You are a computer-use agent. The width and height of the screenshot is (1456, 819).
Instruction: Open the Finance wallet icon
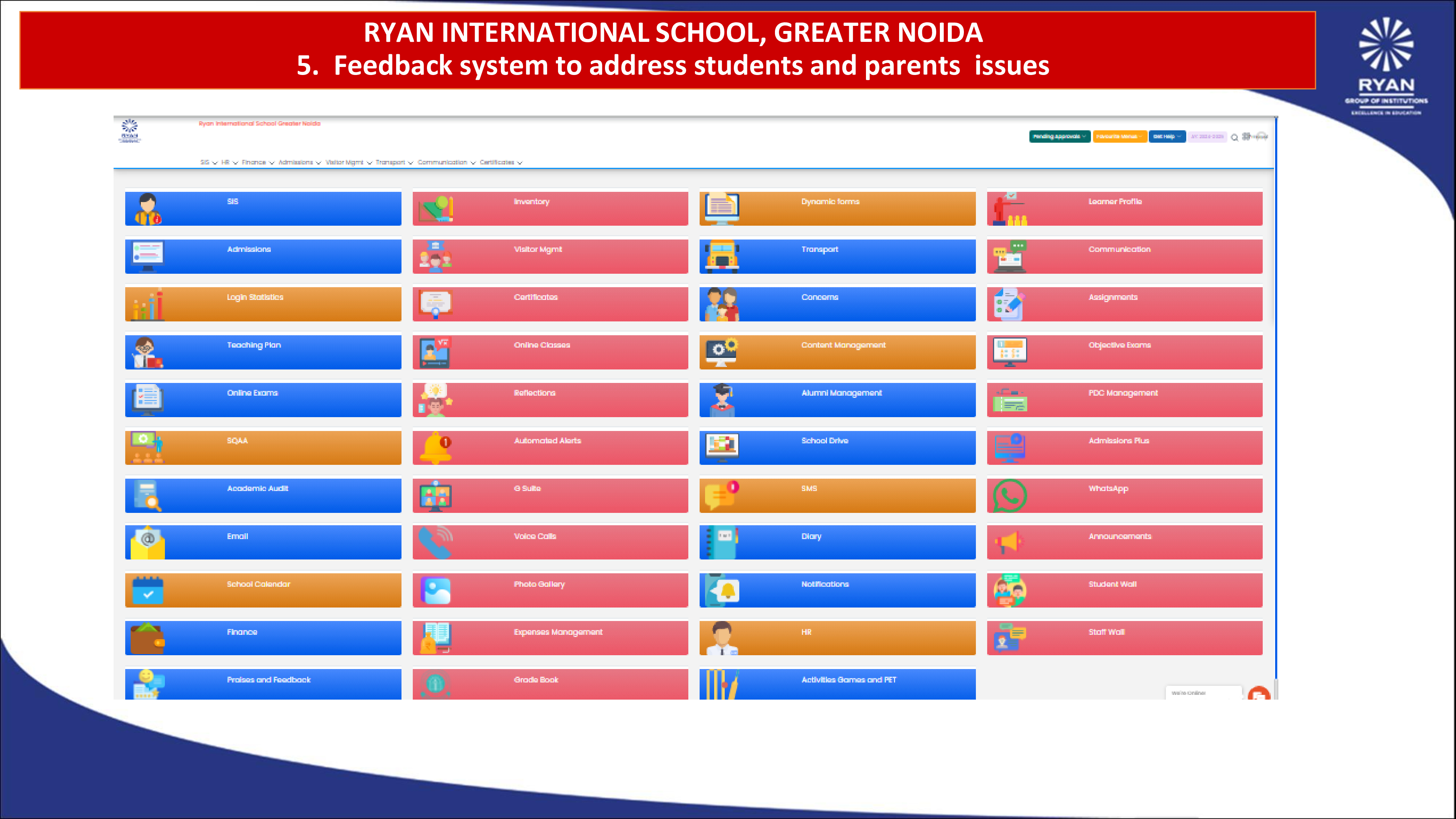point(147,638)
